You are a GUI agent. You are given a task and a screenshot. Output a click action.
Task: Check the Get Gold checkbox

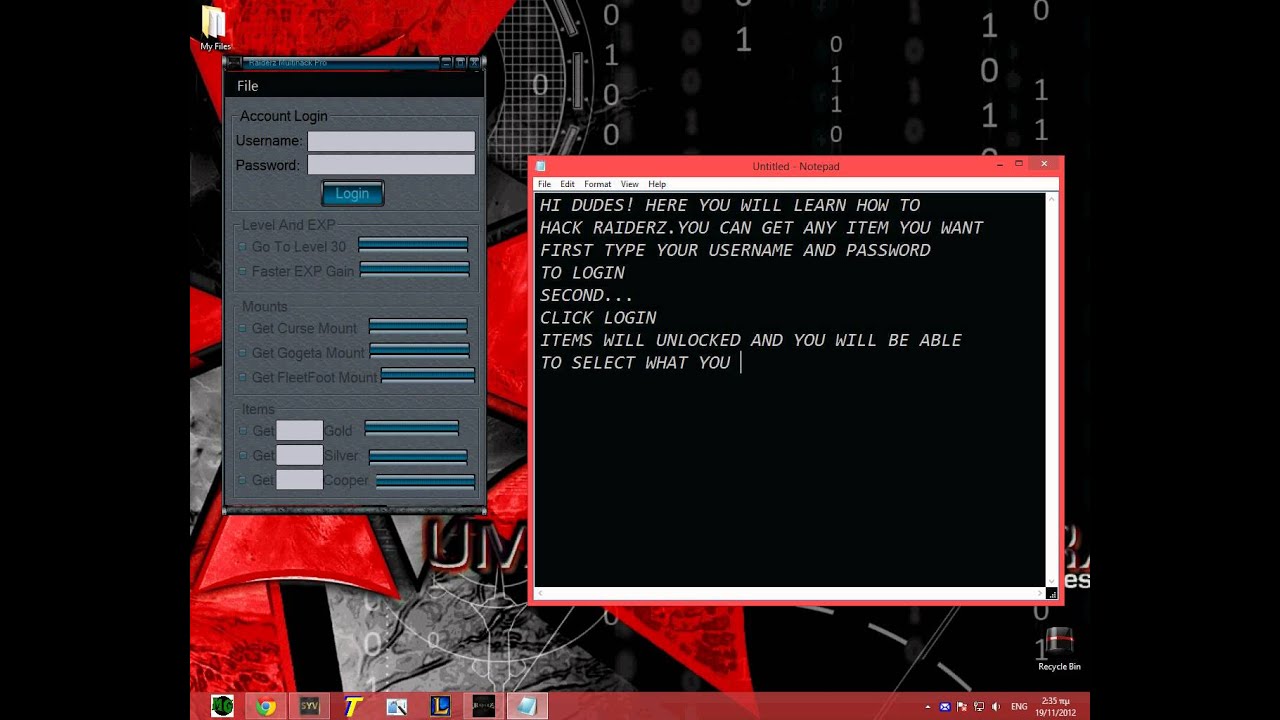(242, 431)
